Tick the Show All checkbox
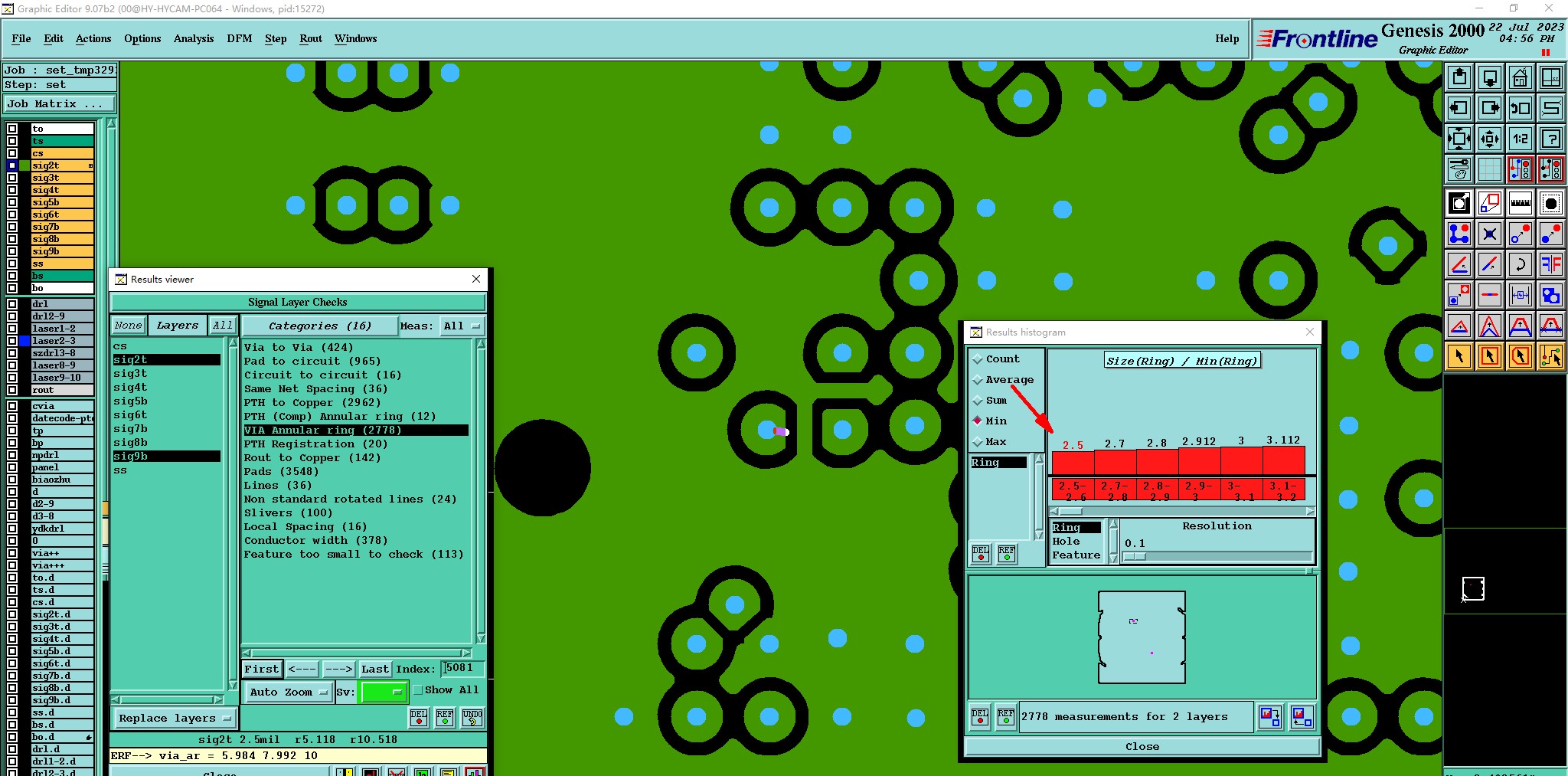Image resolution: width=1568 pixels, height=776 pixels. pos(418,690)
